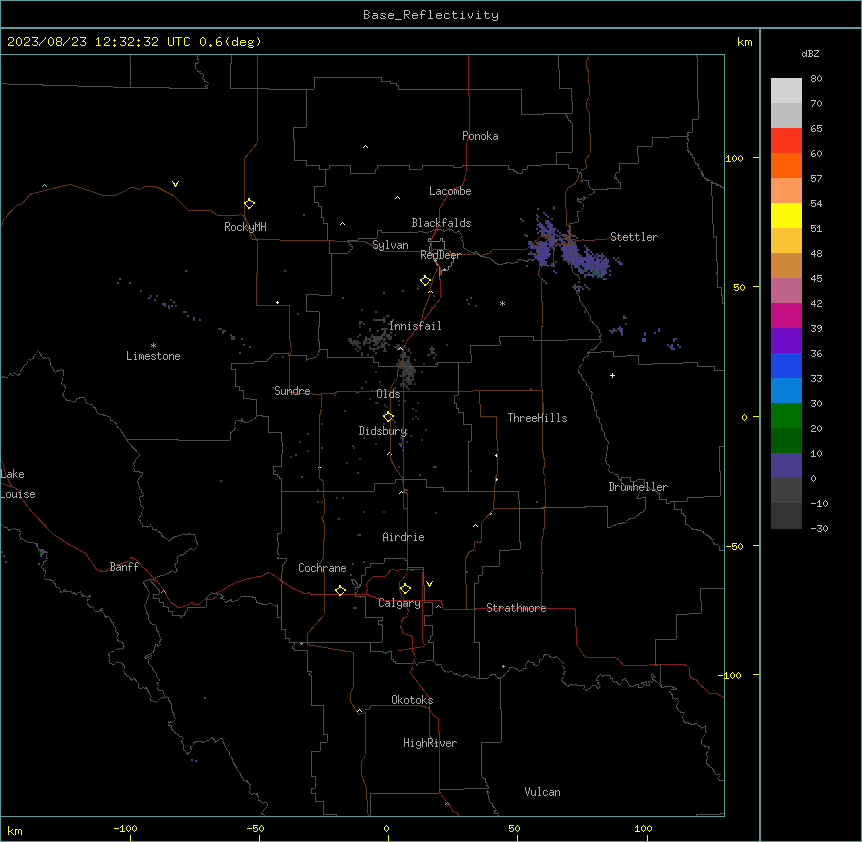The width and height of the screenshot is (862, 842).
Task: Click the Strathmore city label
Action: tap(516, 608)
